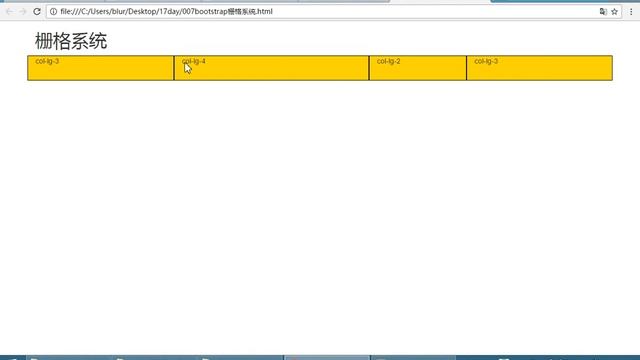640x360 pixels.
Task: Click the 栅格系统 heading
Action: coord(71,41)
